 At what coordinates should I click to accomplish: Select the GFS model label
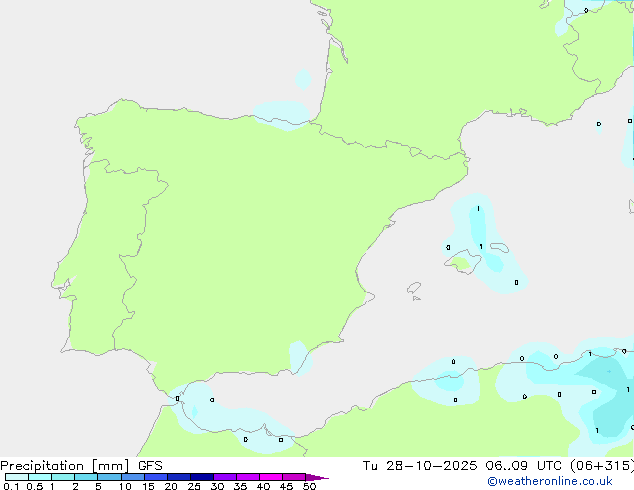150,465
